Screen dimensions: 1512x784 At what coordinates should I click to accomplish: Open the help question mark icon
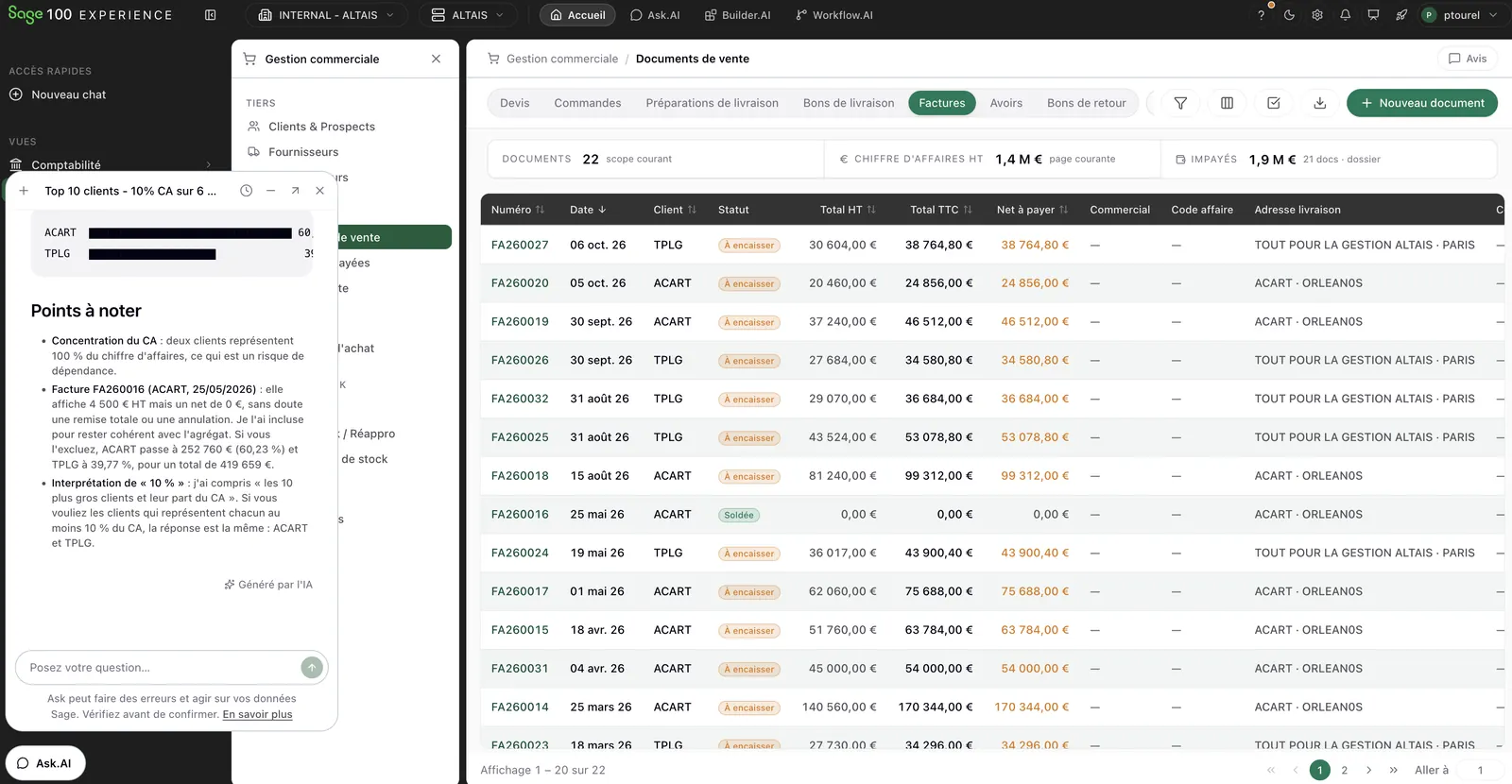point(1261,15)
